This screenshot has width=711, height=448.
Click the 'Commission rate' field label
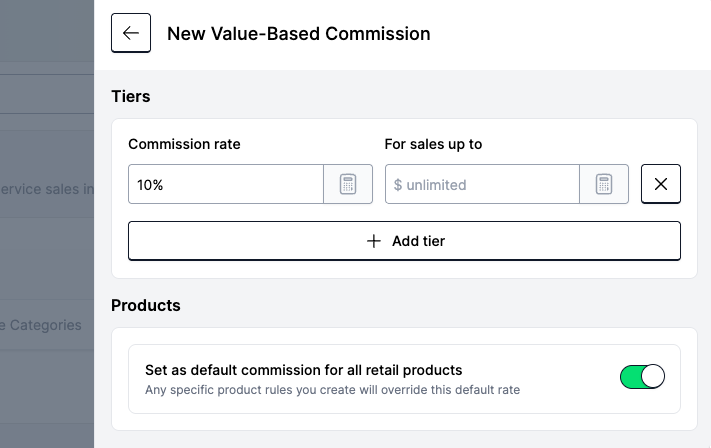pyautogui.click(x=184, y=144)
